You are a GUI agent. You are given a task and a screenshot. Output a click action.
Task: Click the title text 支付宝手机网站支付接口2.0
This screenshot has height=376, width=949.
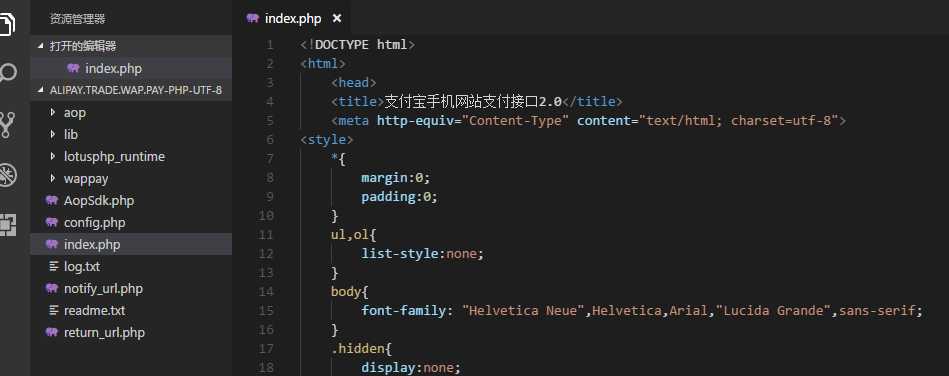473,102
